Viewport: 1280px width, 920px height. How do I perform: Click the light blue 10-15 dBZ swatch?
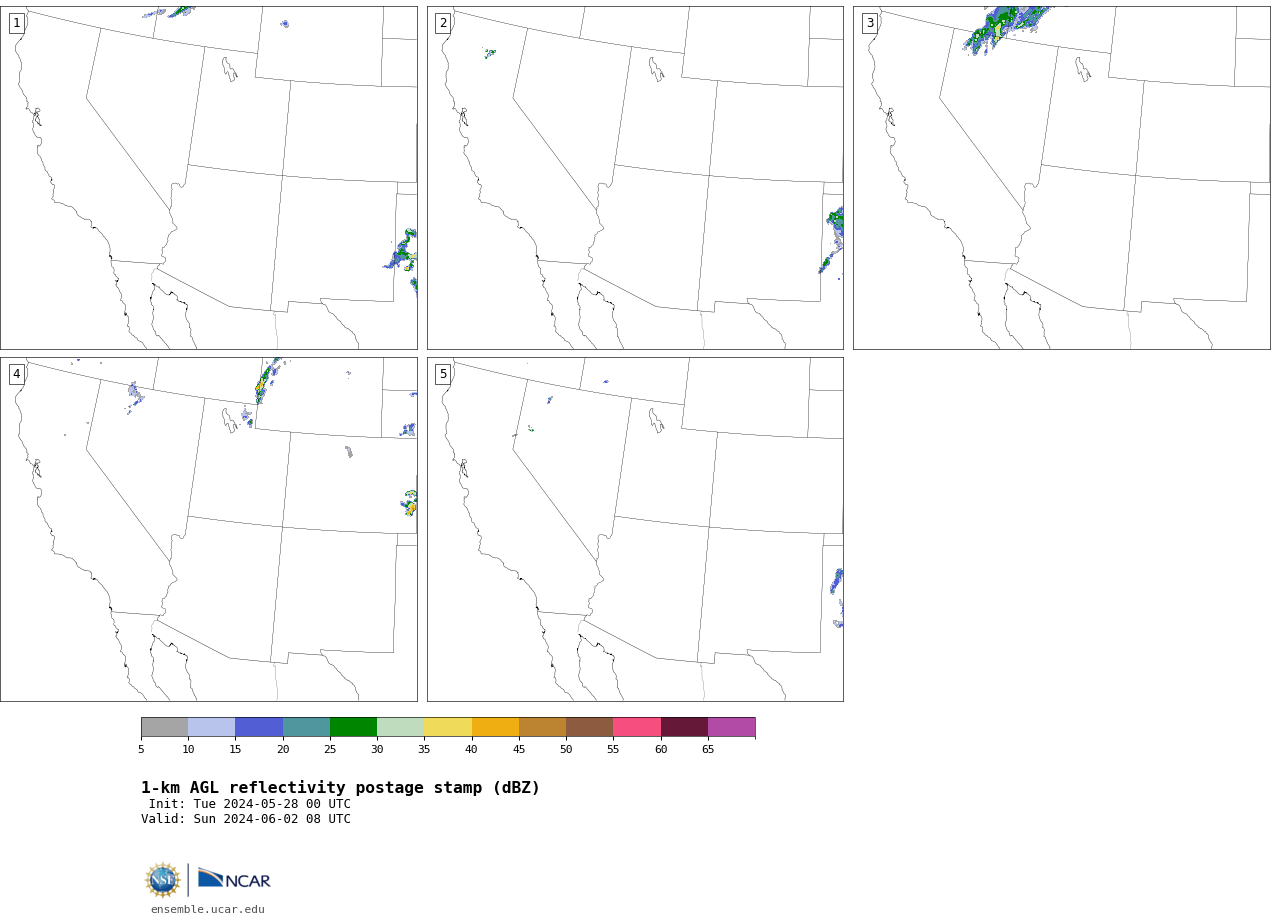click(212, 727)
